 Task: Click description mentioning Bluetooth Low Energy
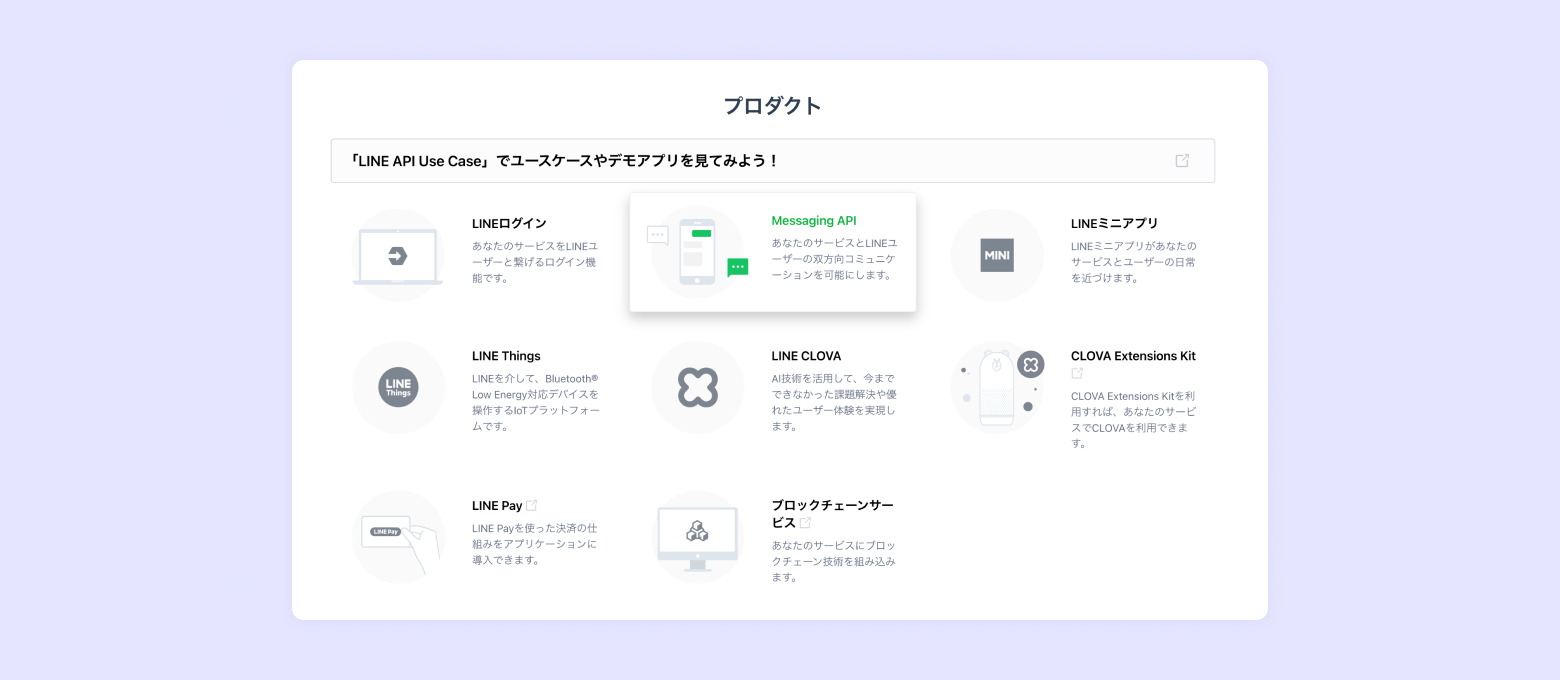click(x=536, y=403)
